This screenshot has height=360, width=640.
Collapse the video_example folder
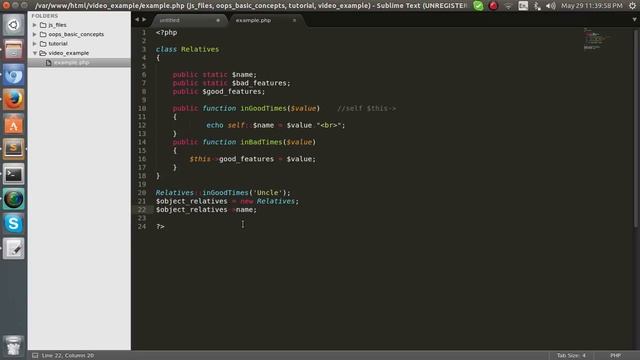pyautogui.click(x=35, y=53)
